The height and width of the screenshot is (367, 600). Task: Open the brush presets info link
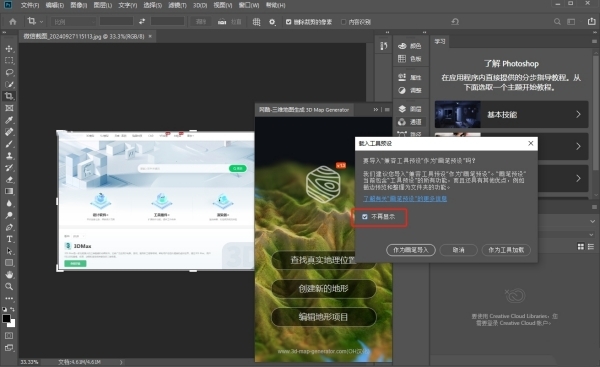pyautogui.click(x=405, y=199)
